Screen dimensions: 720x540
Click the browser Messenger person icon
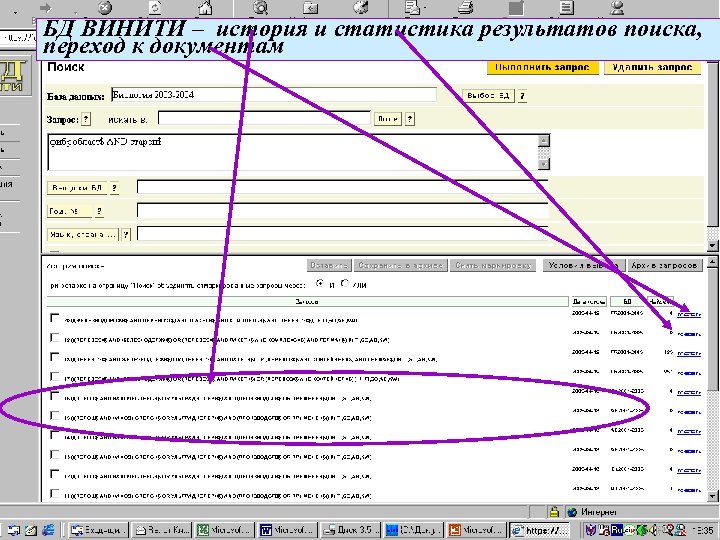tap(617, 7)
